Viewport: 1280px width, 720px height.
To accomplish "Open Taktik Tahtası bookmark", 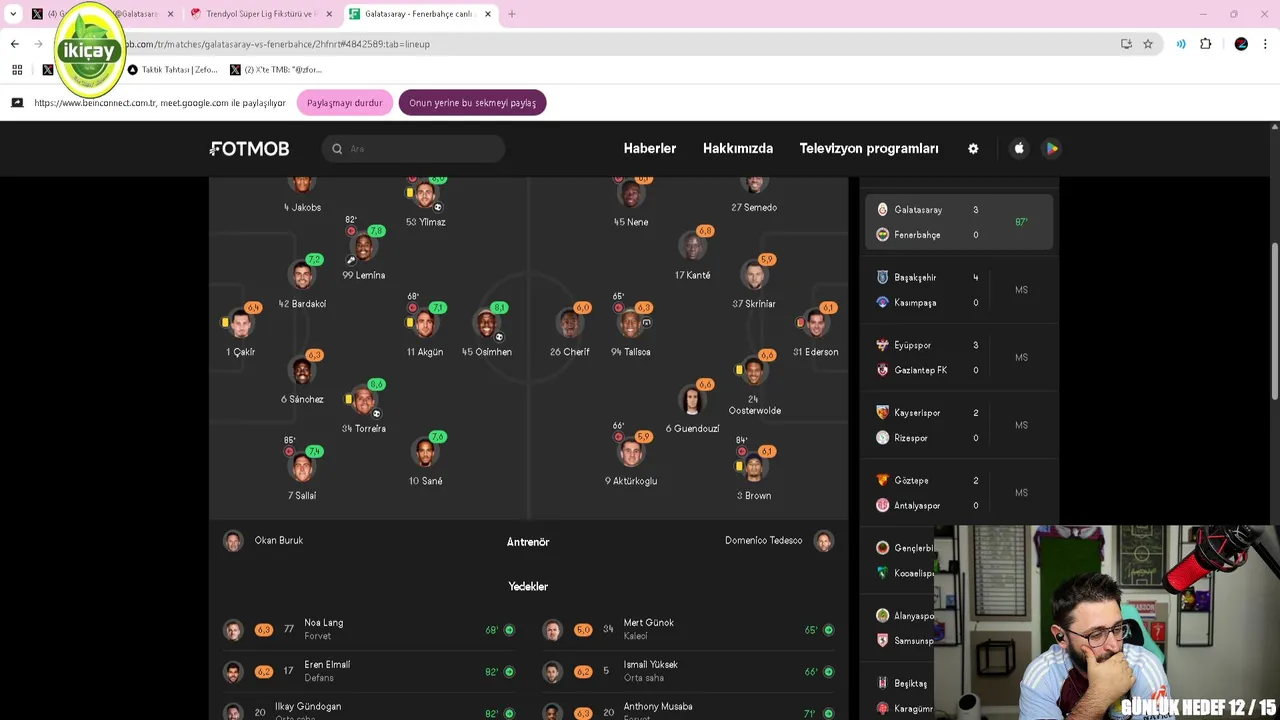I will [x=172, y=70].
